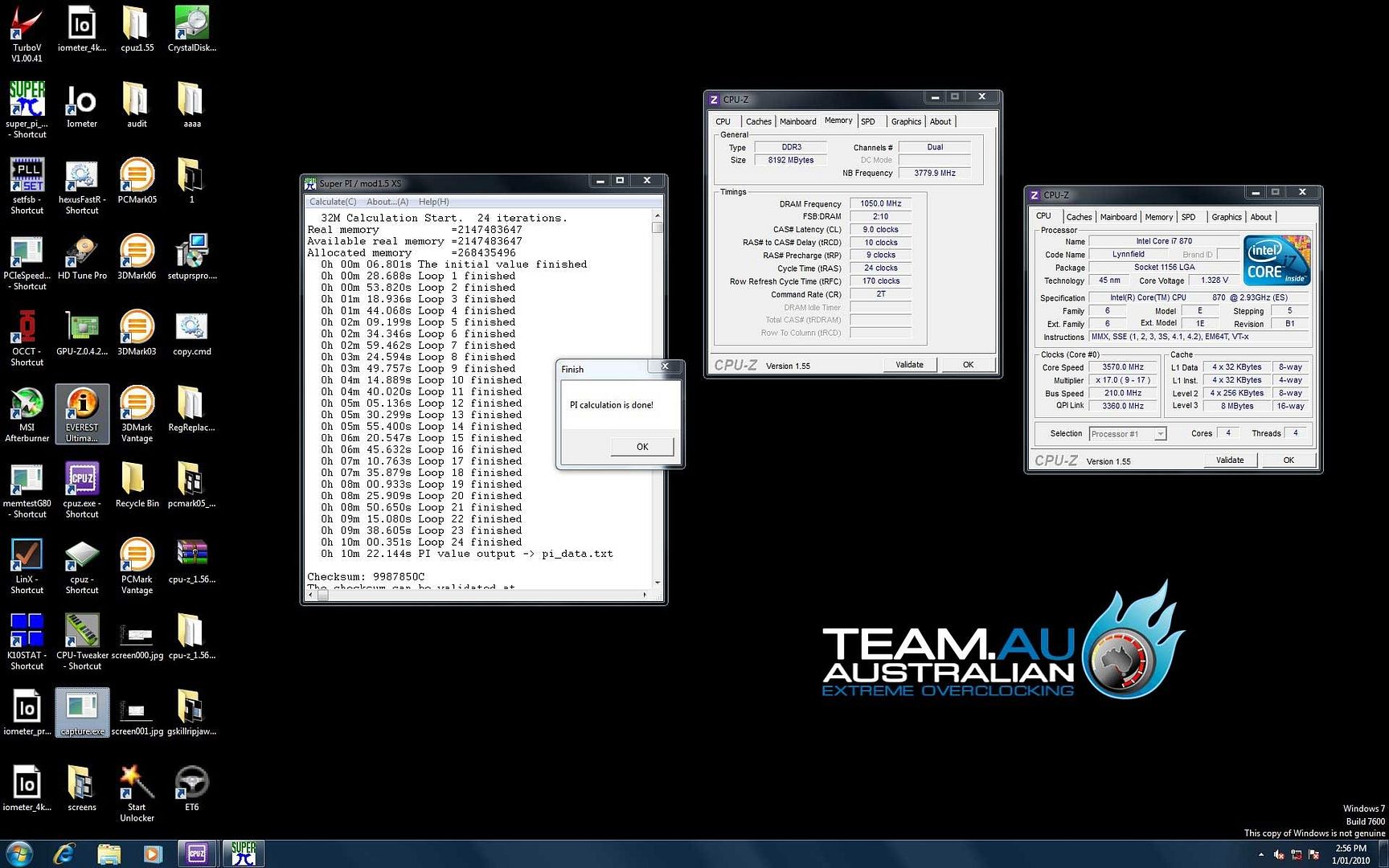The width and height of the screenshot is (1389, 868).
Task: Switch to Mainboard tab in Memory CPU-Z window
Action: click(797, 121)
